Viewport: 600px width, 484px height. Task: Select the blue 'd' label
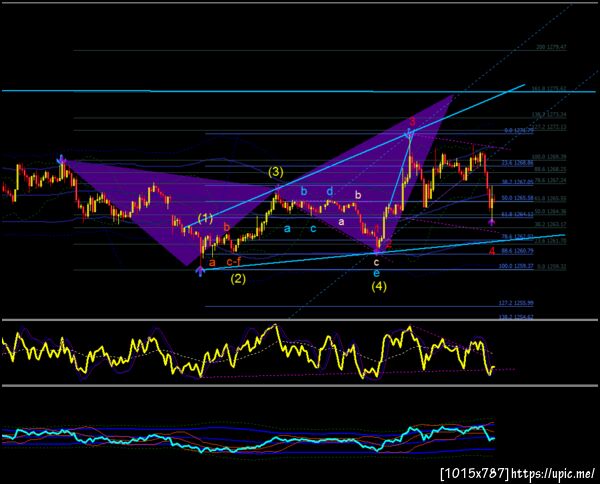click(x=330, y=191)
